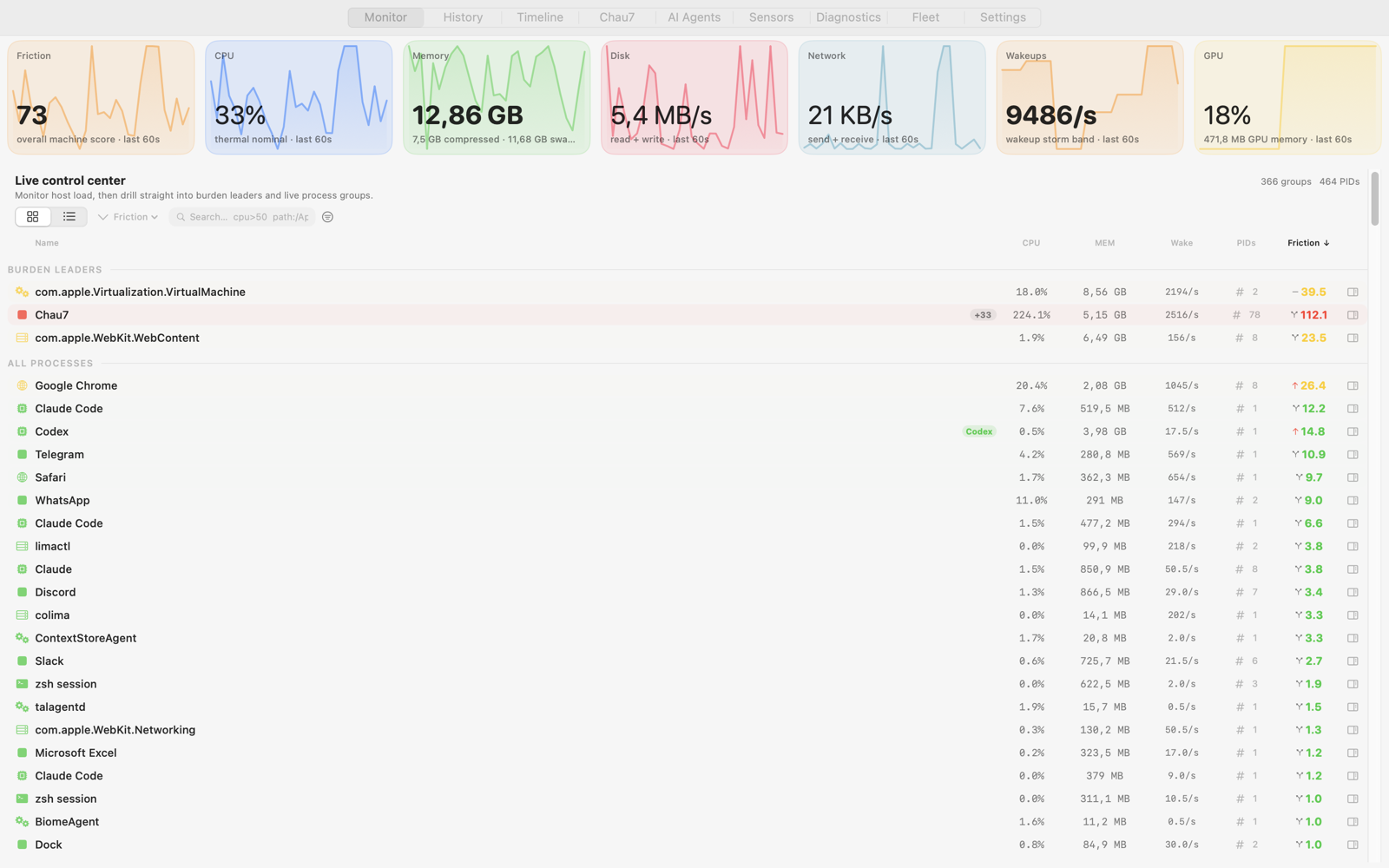Sort by the Name column header

(x=47, y=243)
